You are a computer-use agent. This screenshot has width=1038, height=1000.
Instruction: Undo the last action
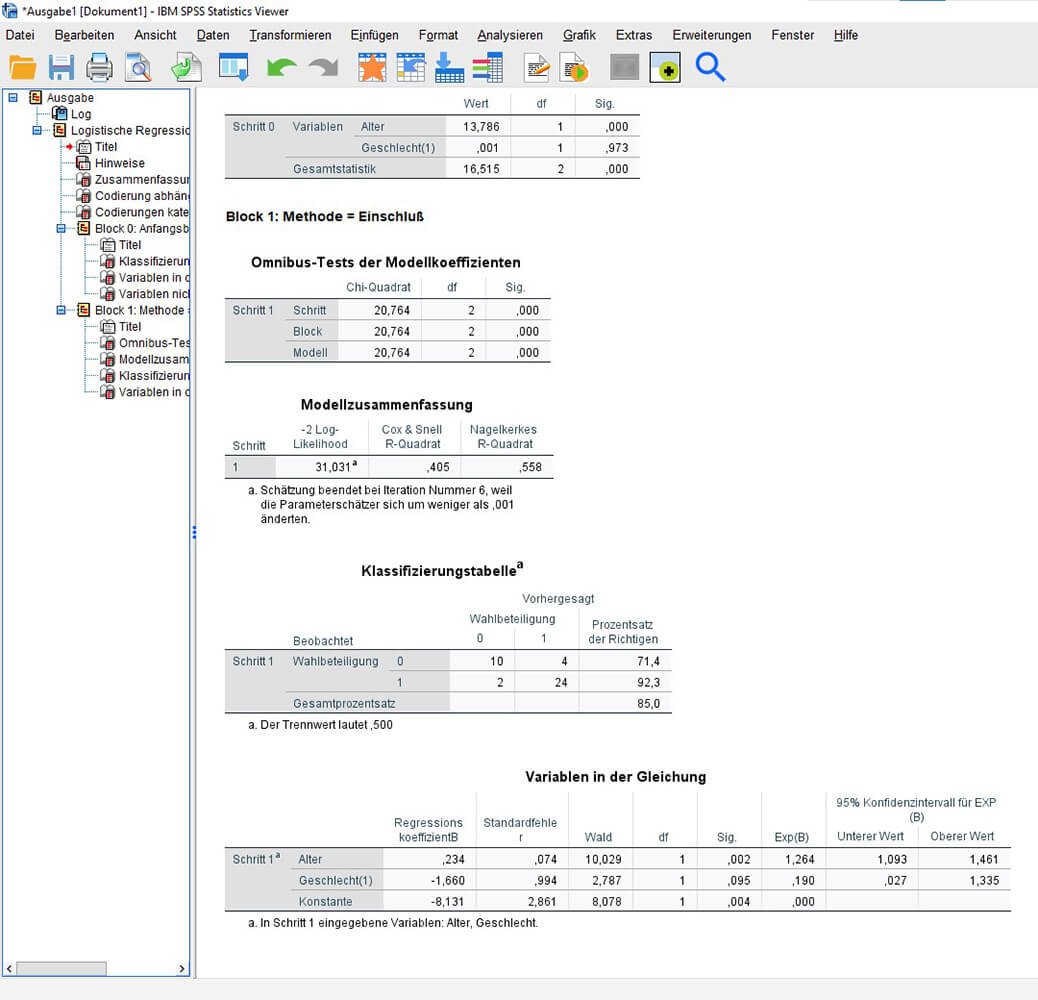click(x=281, y=67)
